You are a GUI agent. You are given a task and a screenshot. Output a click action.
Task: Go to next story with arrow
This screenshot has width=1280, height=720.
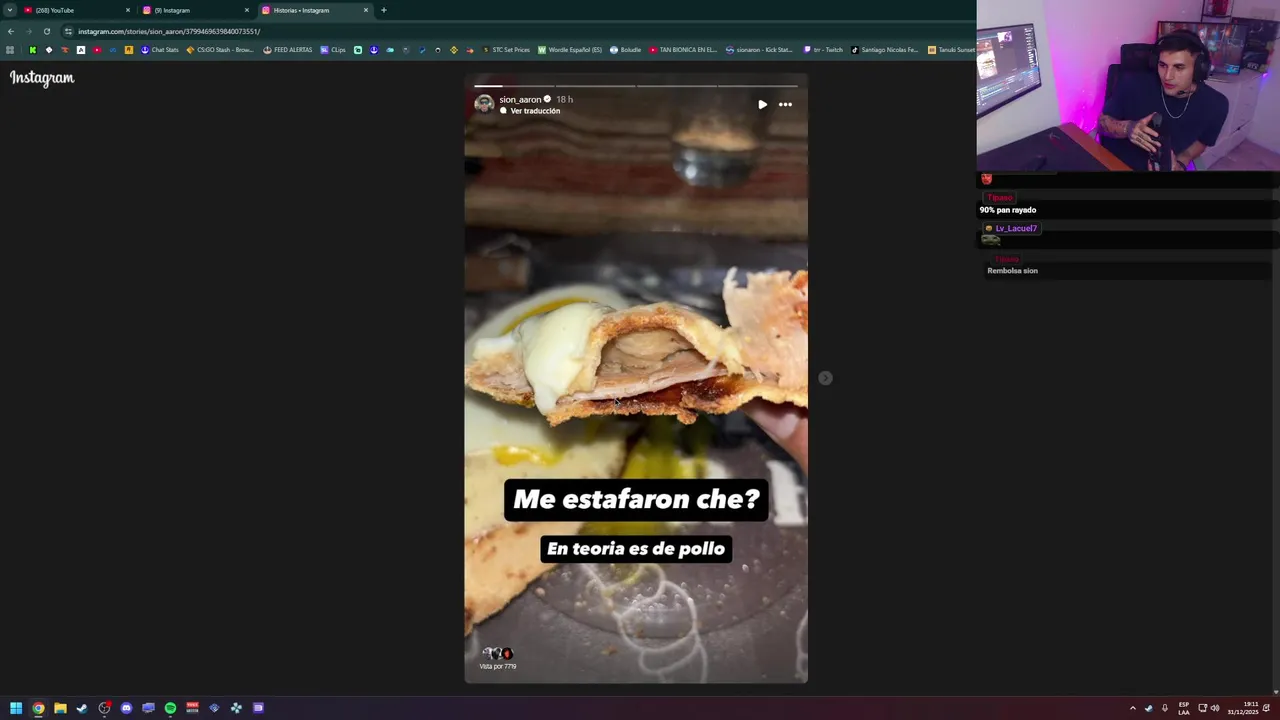(825, 378)
